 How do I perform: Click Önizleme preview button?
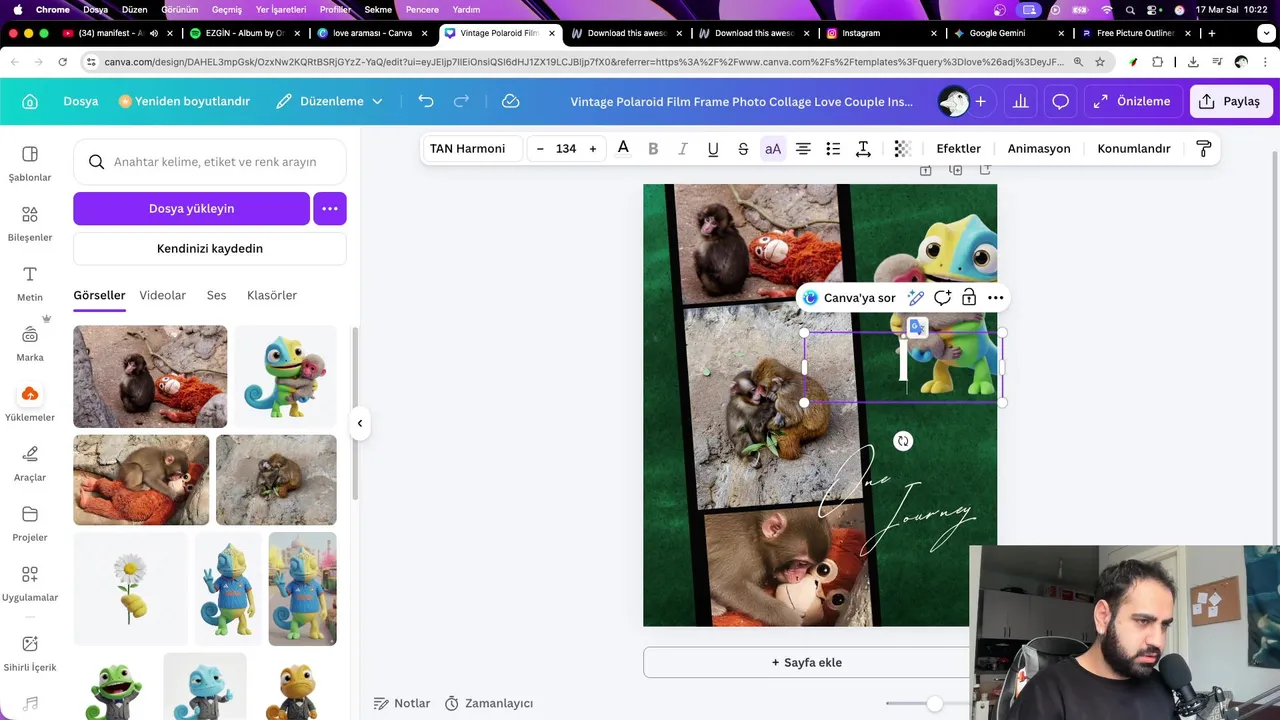(x=1132, y=101)
